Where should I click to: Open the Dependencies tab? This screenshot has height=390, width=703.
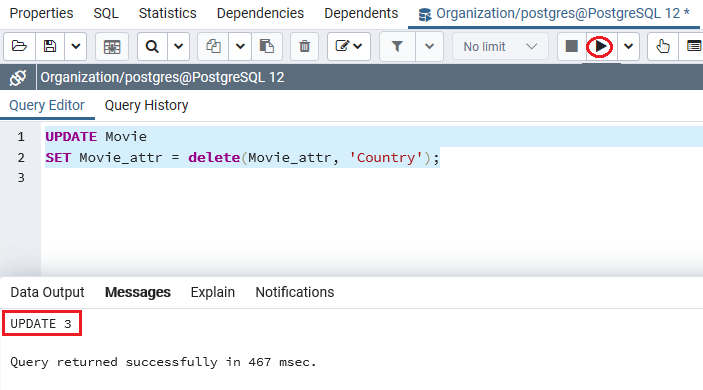[260, 13]
